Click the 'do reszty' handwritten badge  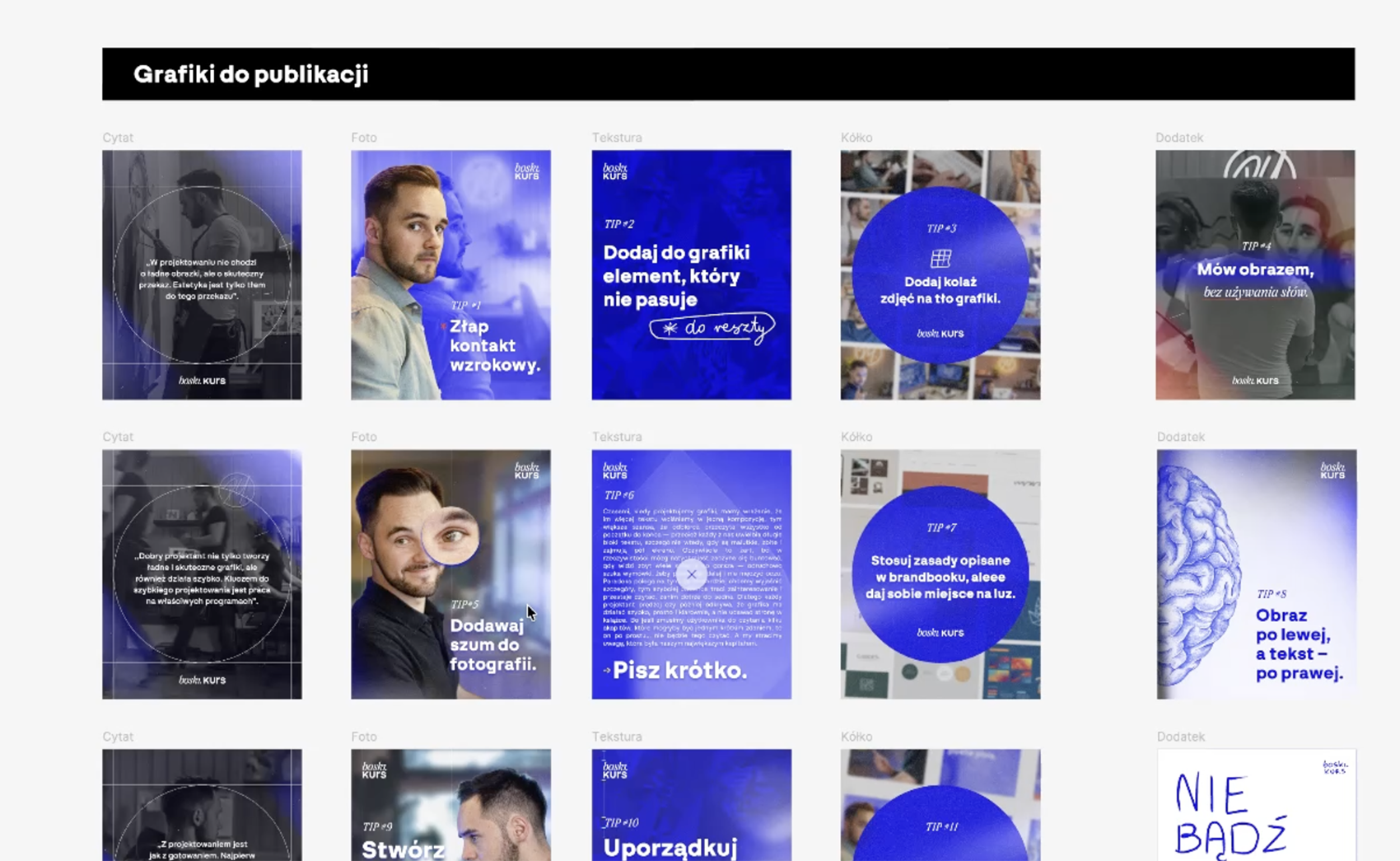coord(712,328)
